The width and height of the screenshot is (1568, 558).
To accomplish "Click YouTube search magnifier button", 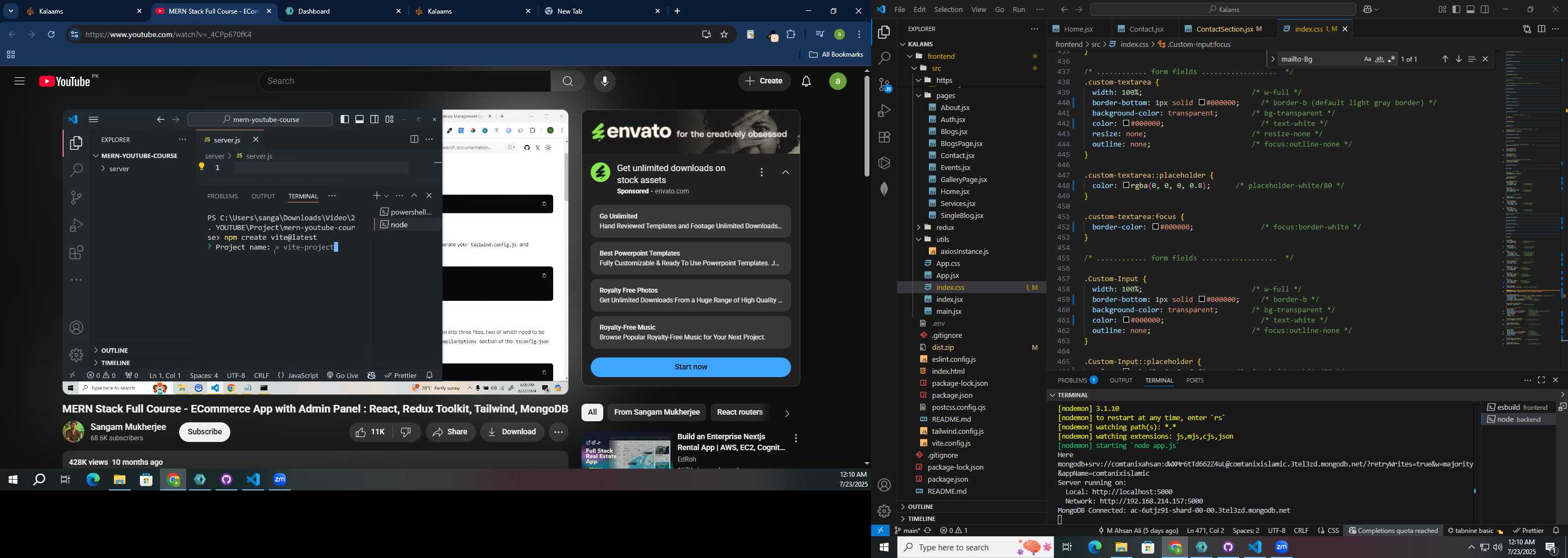I will click(x=567, y=81).
